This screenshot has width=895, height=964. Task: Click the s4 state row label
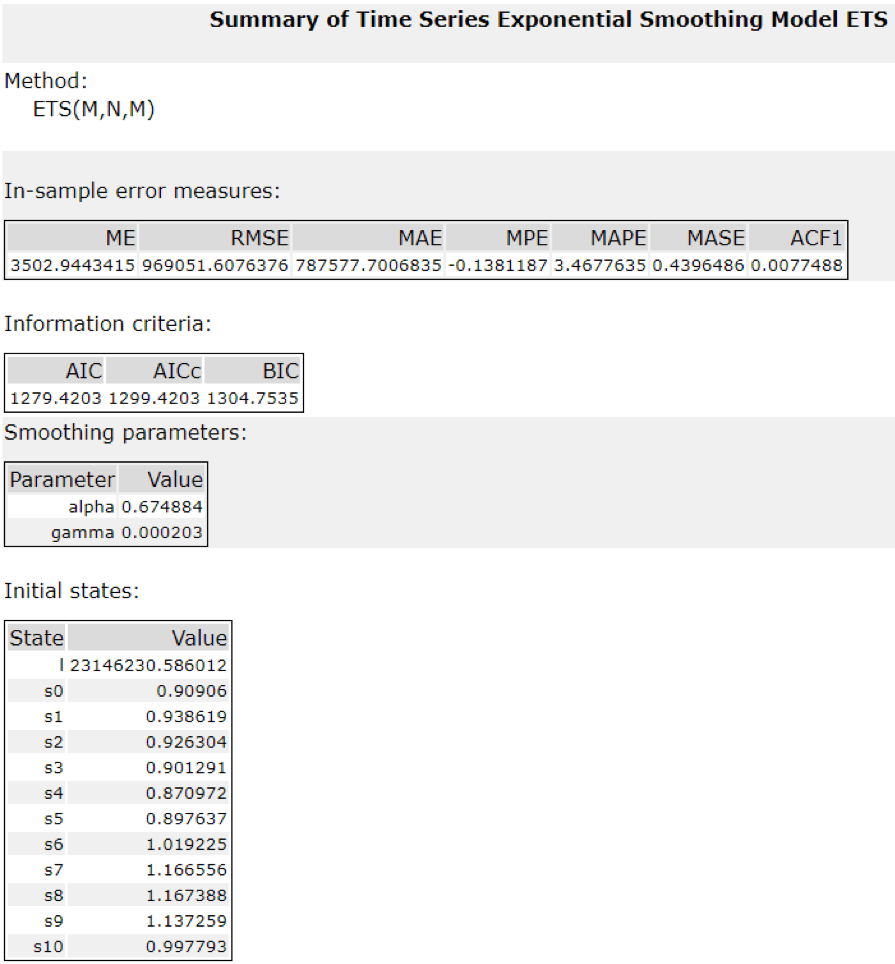[52, 794]
